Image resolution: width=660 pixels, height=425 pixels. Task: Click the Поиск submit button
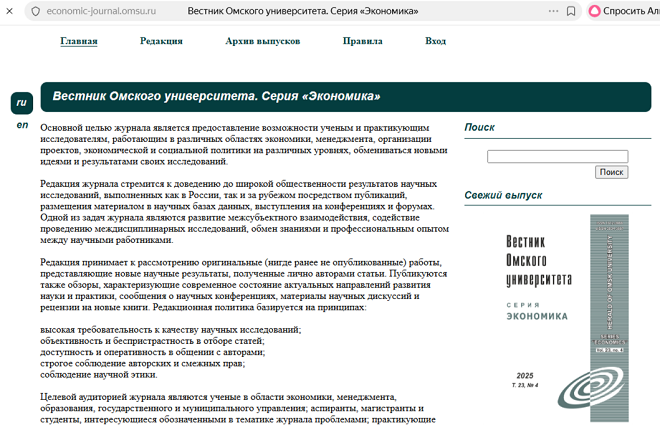(x=611, y=172)
